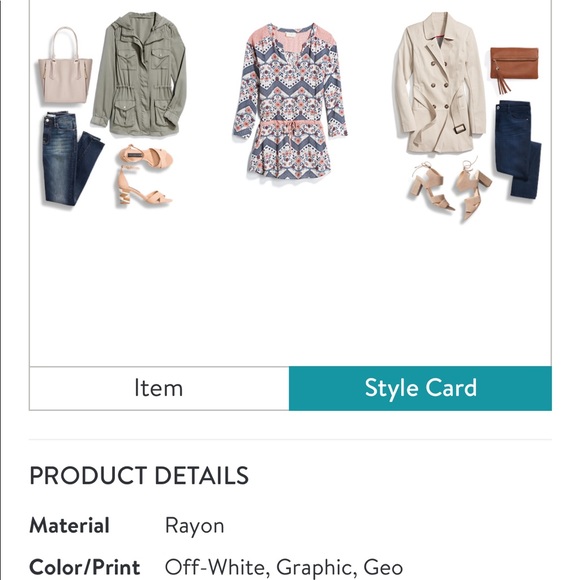
Task: Click the Rayon material value
Action: pos(195,526)
